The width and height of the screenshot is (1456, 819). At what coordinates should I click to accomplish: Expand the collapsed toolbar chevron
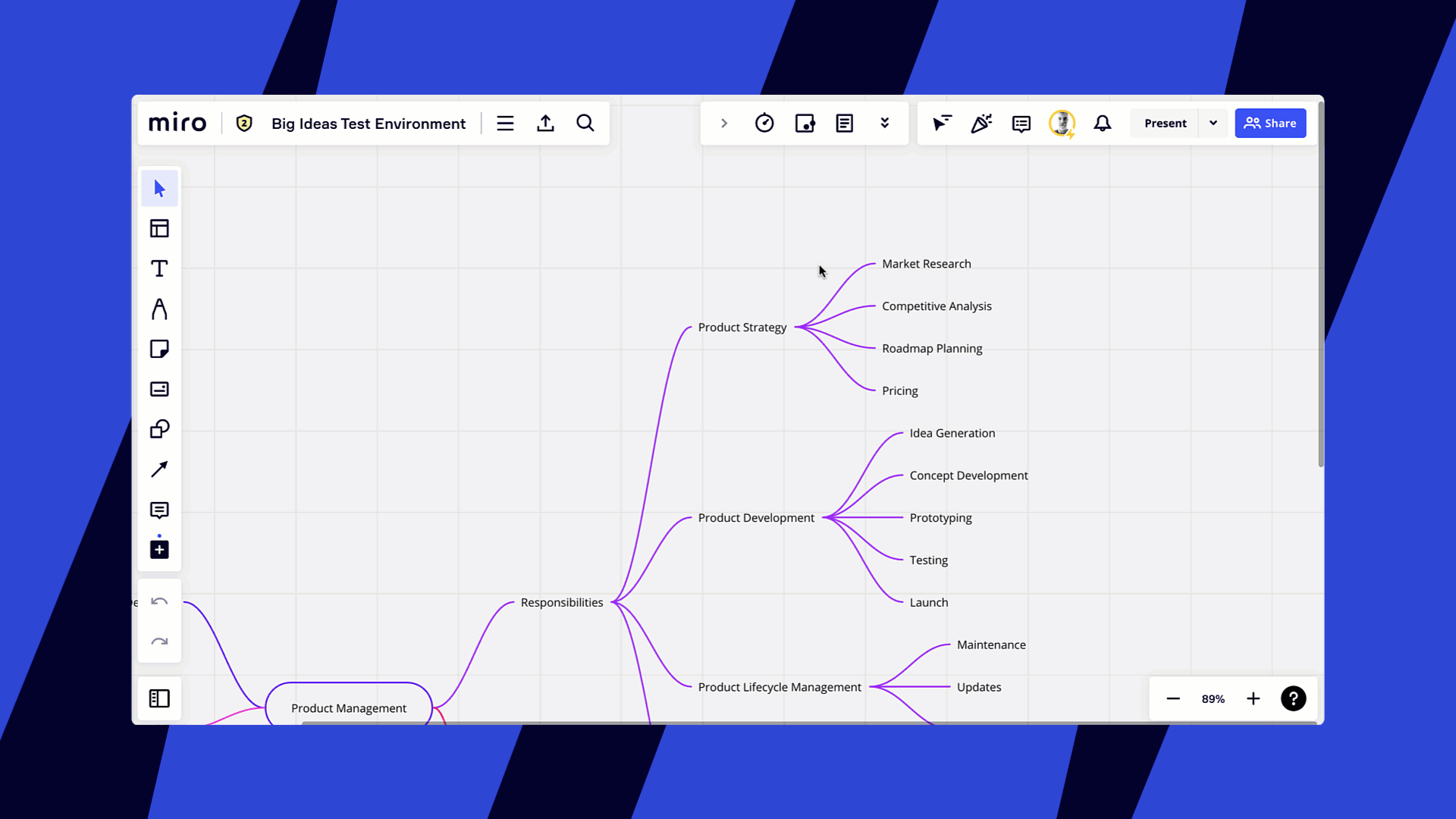[x=723, y=123]
